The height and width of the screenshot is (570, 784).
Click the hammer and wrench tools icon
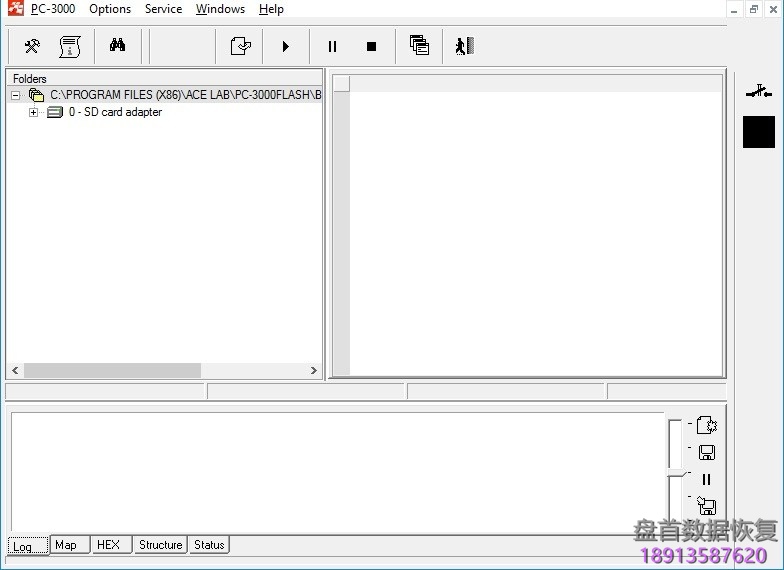click(x=32, y=46)
